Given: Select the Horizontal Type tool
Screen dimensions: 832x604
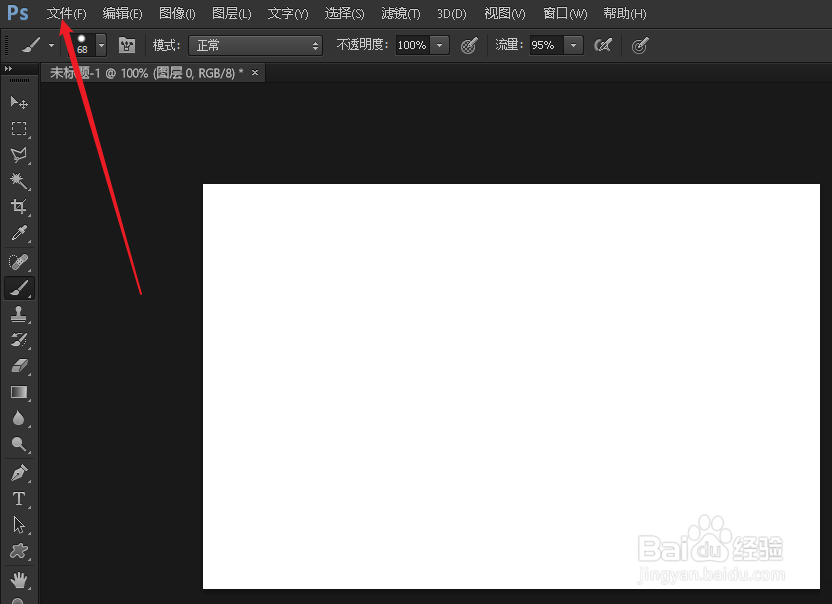Looking at the screenshot, I should (x=19, y=499).
